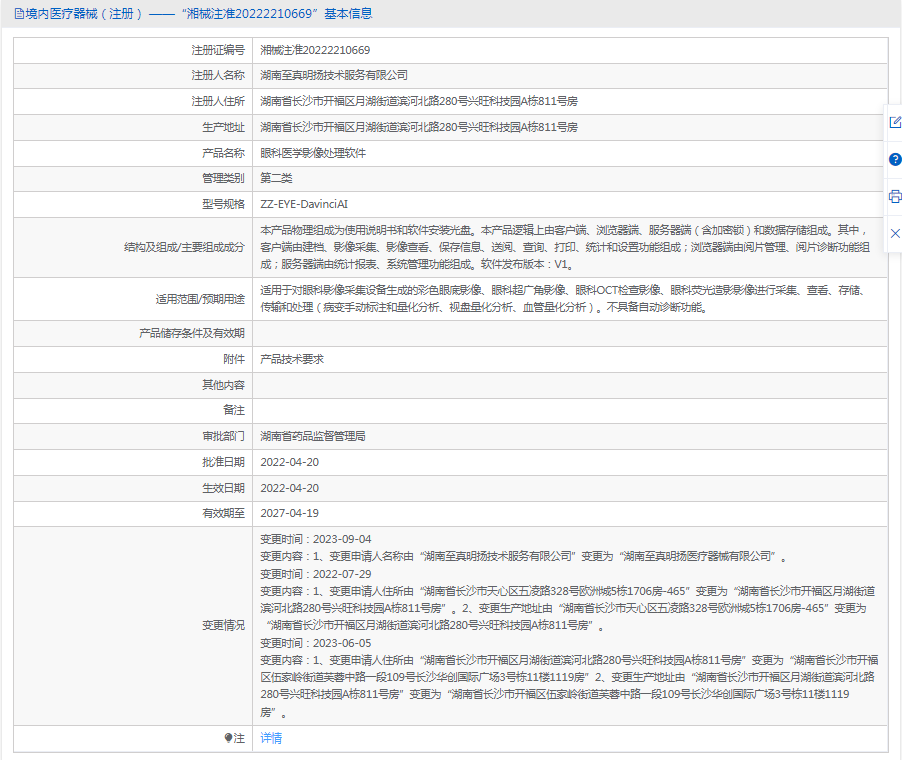Click the 适用范围/预期用途 row label
The width and height of the screenshot is (902, 760).
(x=200, y=299)
